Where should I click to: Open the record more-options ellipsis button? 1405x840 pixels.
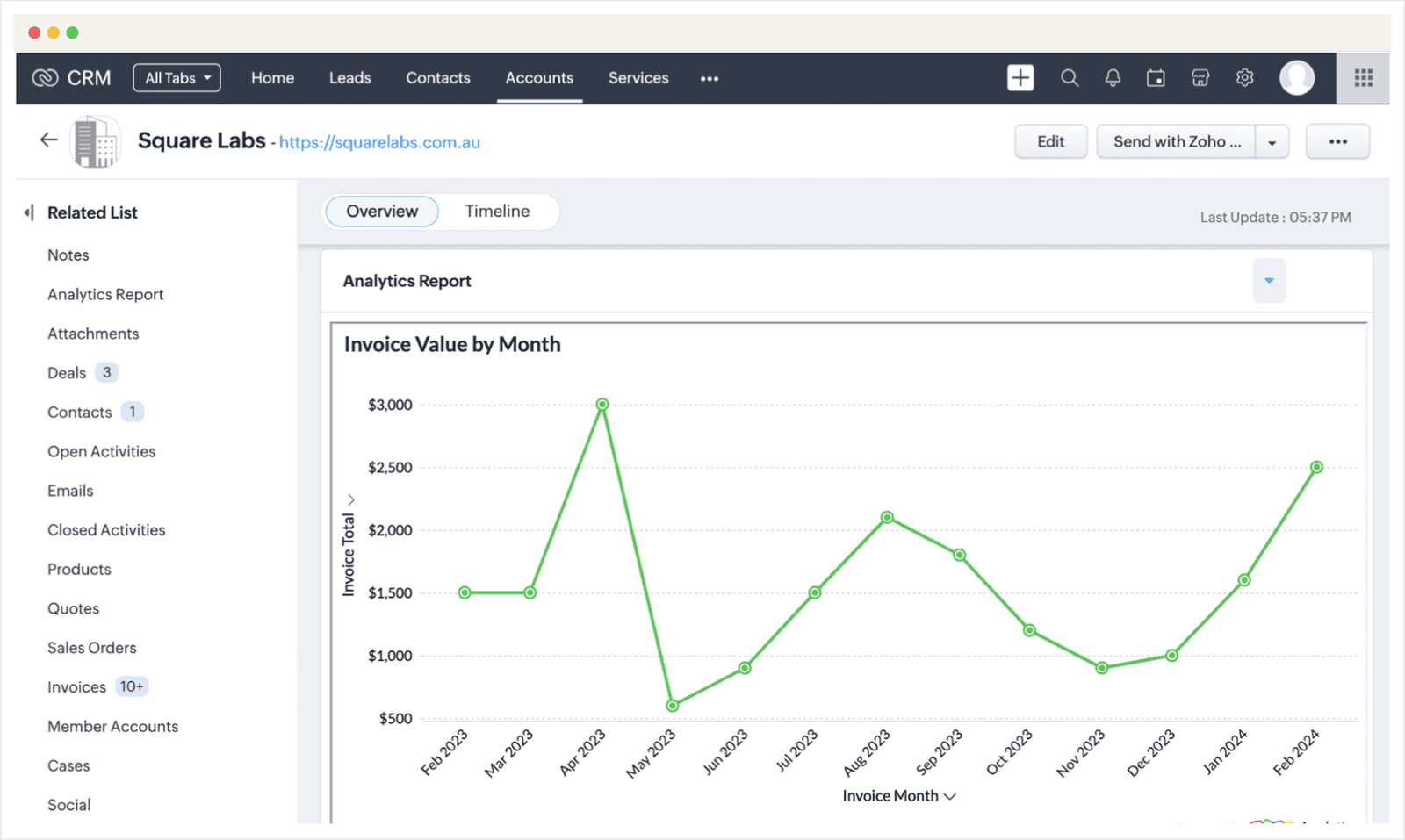point(1337,141)
